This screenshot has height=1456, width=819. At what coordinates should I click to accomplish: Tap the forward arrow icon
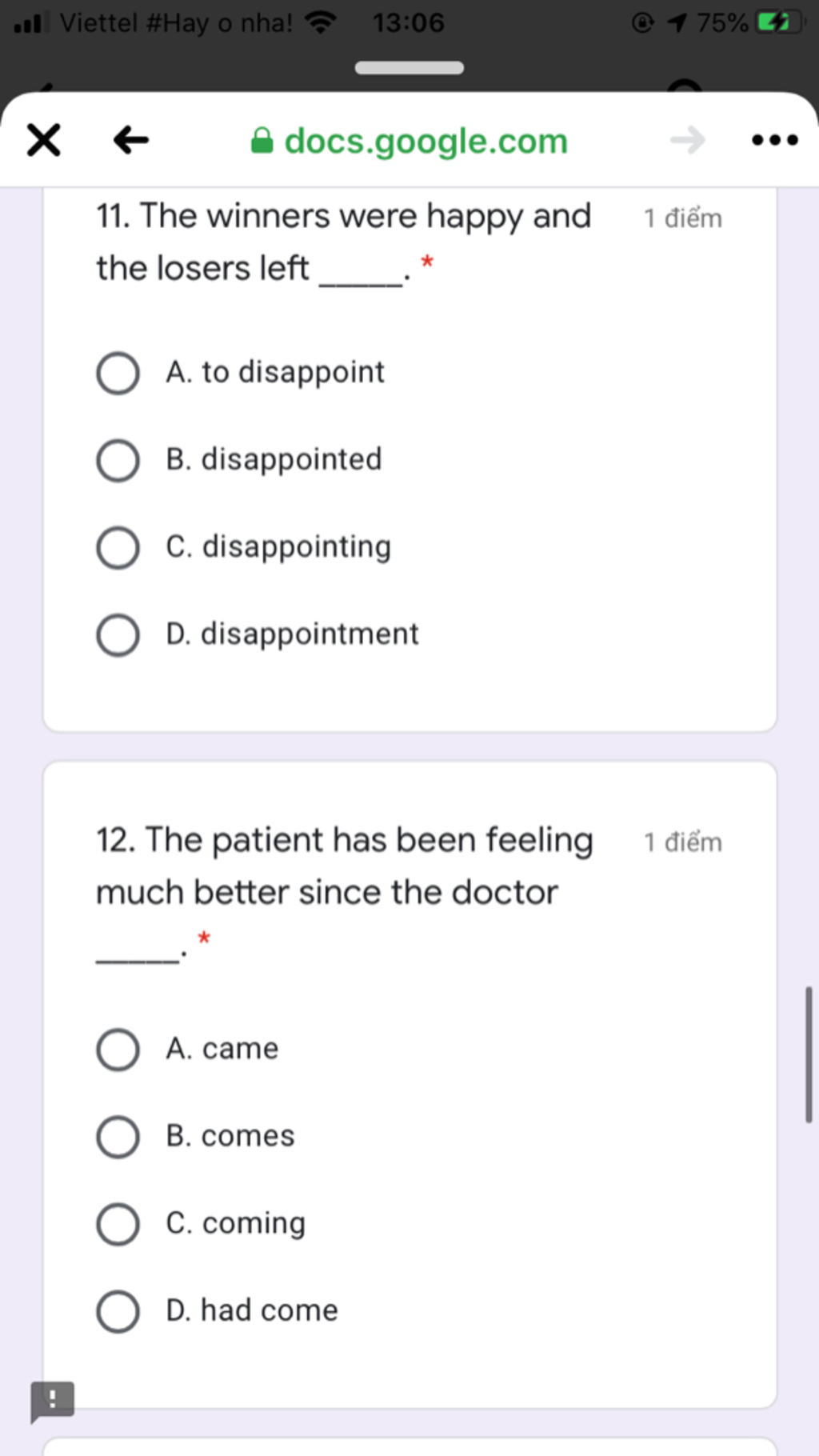(x=688, y=140)
